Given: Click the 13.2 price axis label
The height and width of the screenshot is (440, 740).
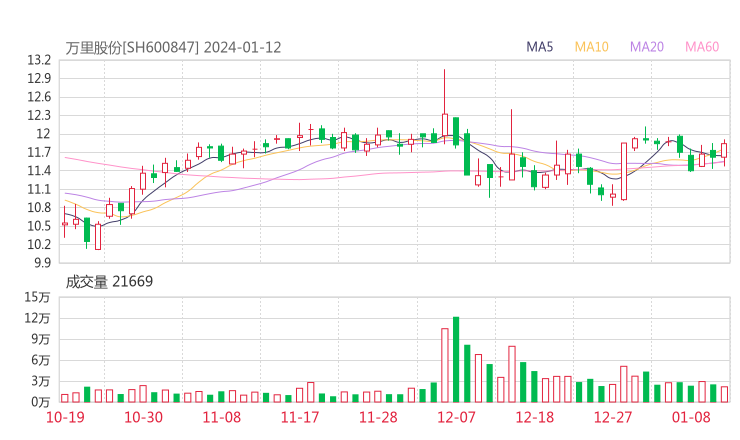Looking at the screenshot, I should [39, 60].
